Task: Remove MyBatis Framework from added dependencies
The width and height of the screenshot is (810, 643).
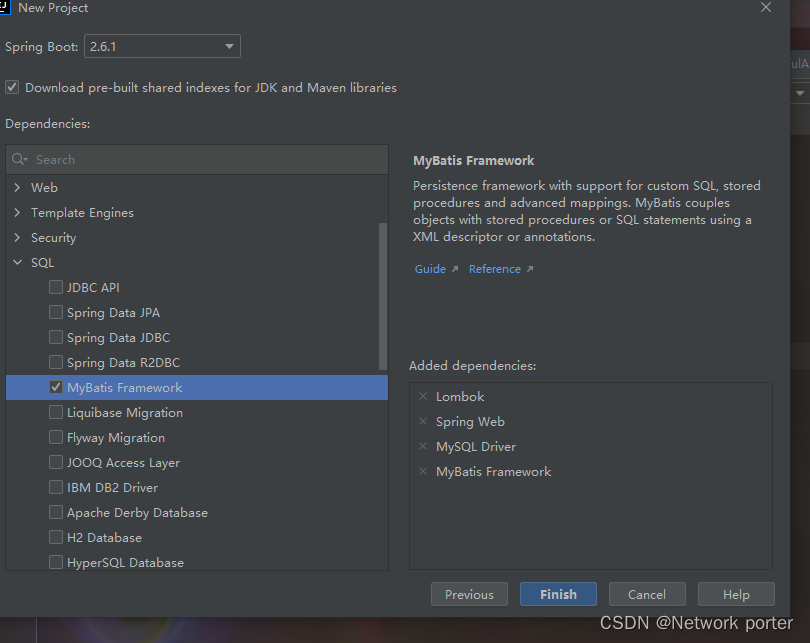Action: 423,472
